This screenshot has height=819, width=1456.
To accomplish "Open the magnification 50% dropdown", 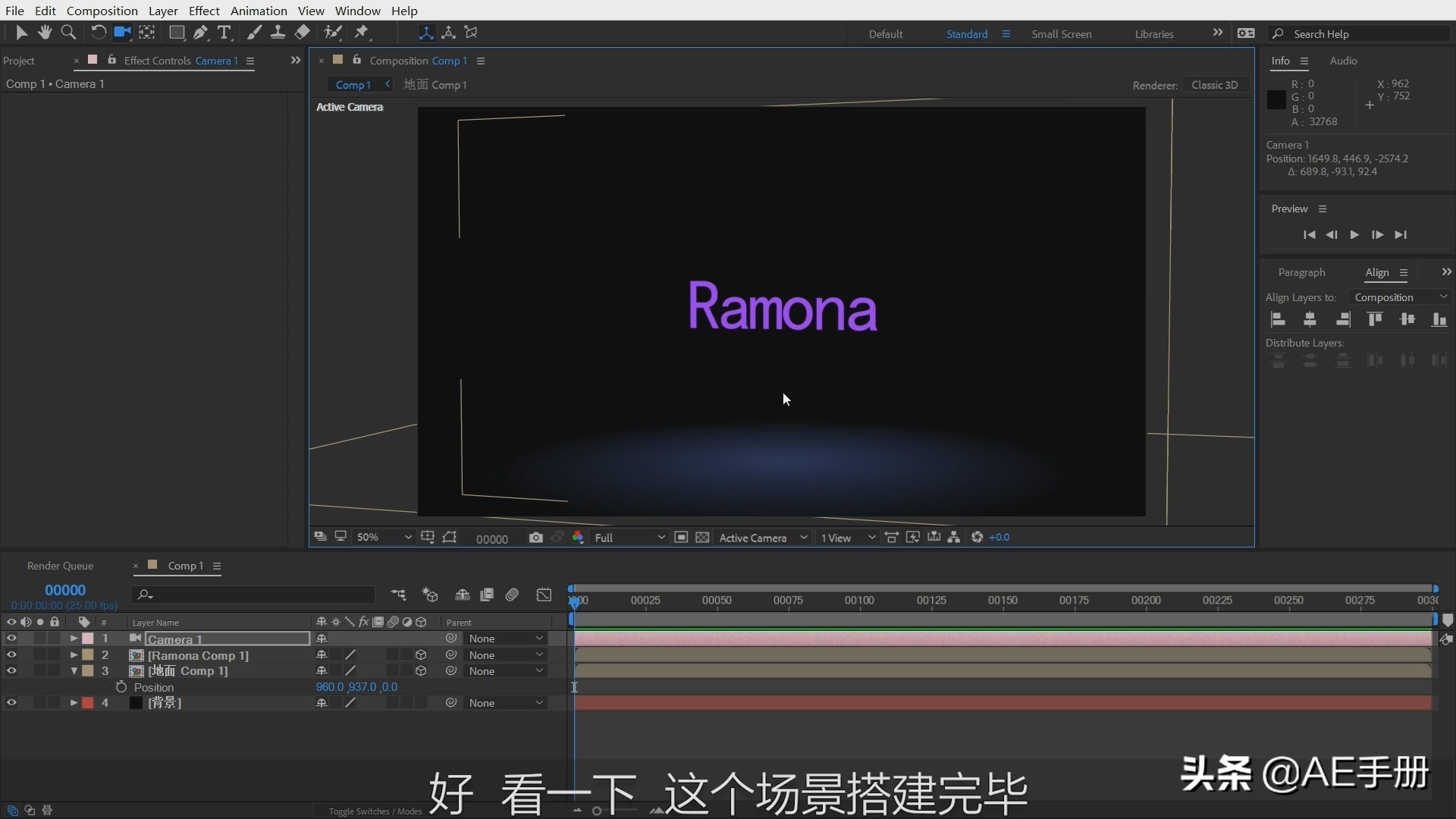I will click(x=384, y=538).
